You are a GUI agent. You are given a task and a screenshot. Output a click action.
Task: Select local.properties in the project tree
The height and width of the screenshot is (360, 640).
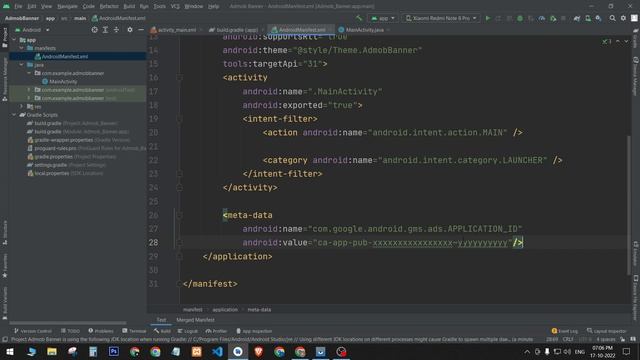[51, 173]
